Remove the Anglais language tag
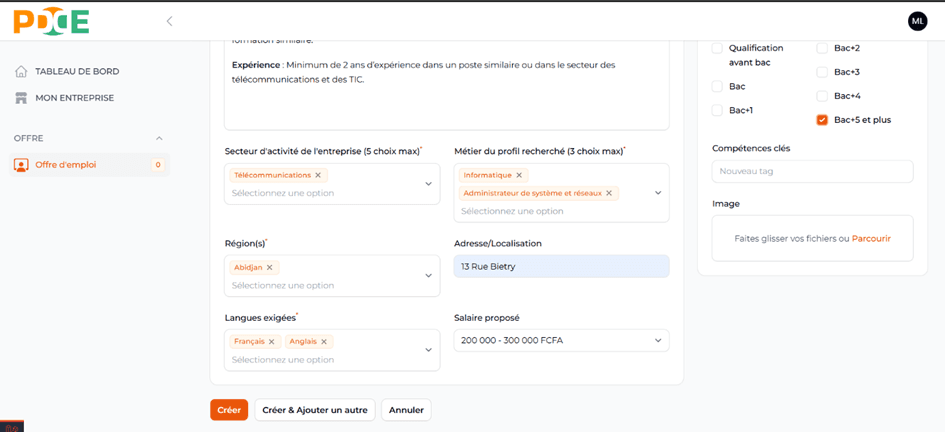This screenshot has width=945, height=432. (x=324, y=341)
